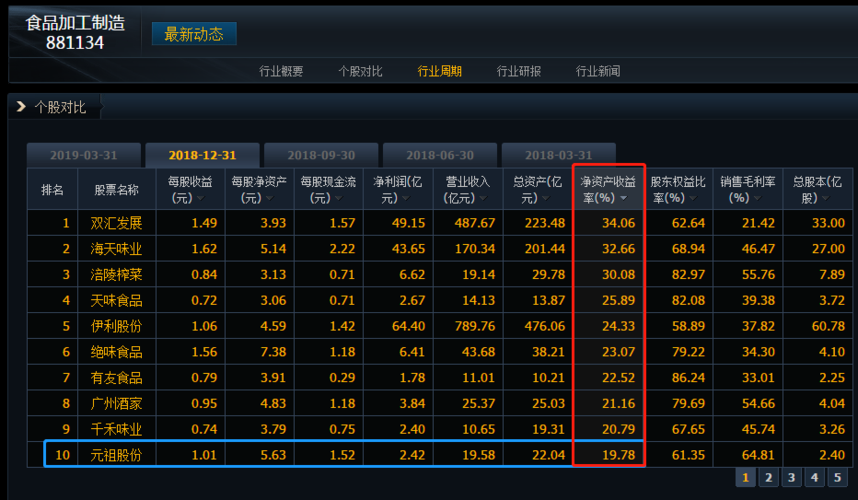Select the 2018-12-31 date tab
The height and width of the screenshot is (500, 858).
click(x=202, y=155)
